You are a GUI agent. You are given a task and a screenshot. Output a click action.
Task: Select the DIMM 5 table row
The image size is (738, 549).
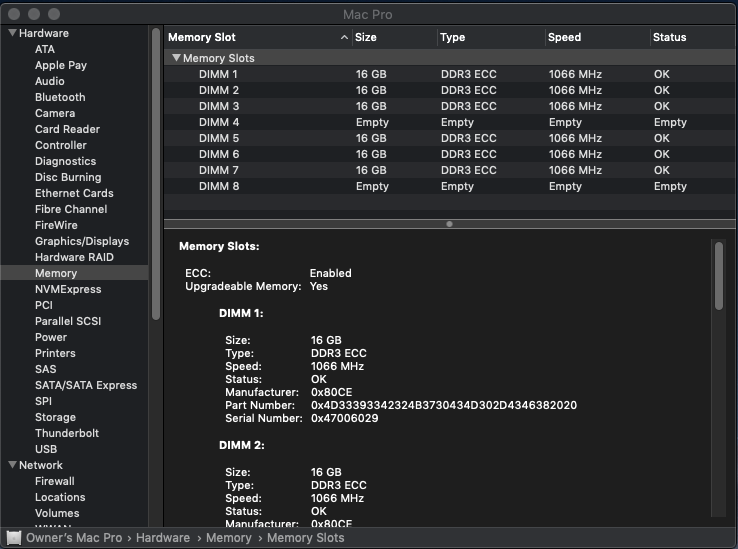click(x=450, y=138)
